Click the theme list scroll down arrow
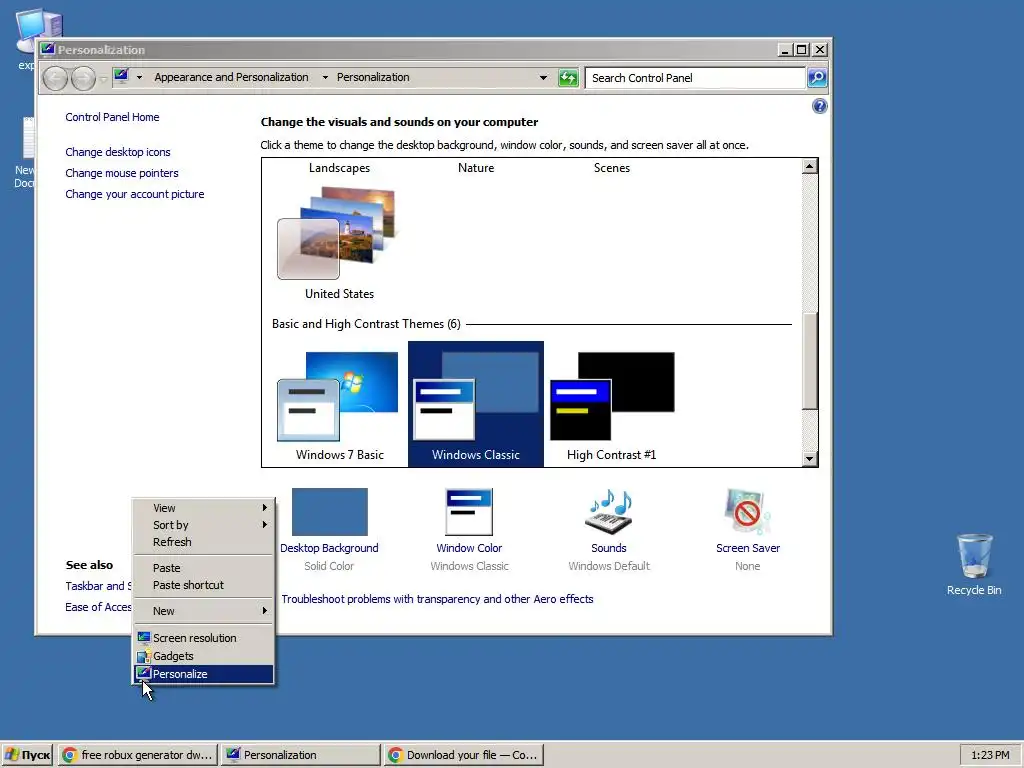Screen dimensions: 1024x768 click(x=809, y=458)
